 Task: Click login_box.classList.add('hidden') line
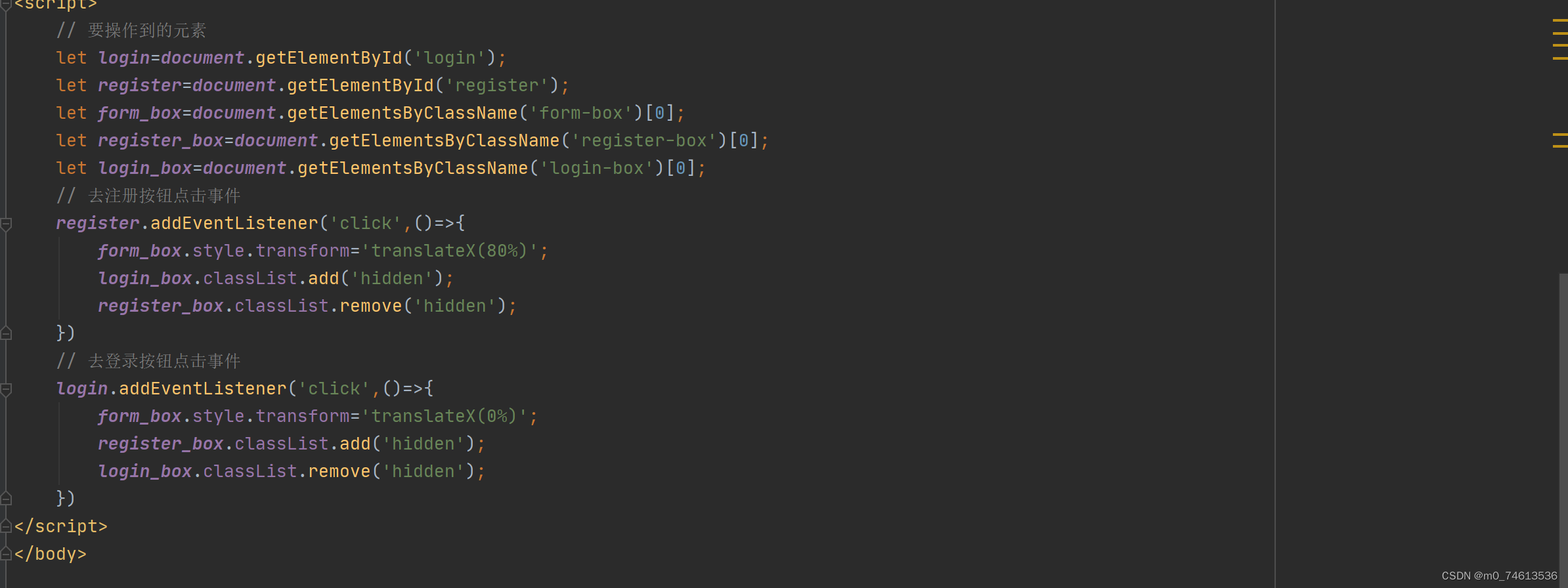[x=276, y=278]
